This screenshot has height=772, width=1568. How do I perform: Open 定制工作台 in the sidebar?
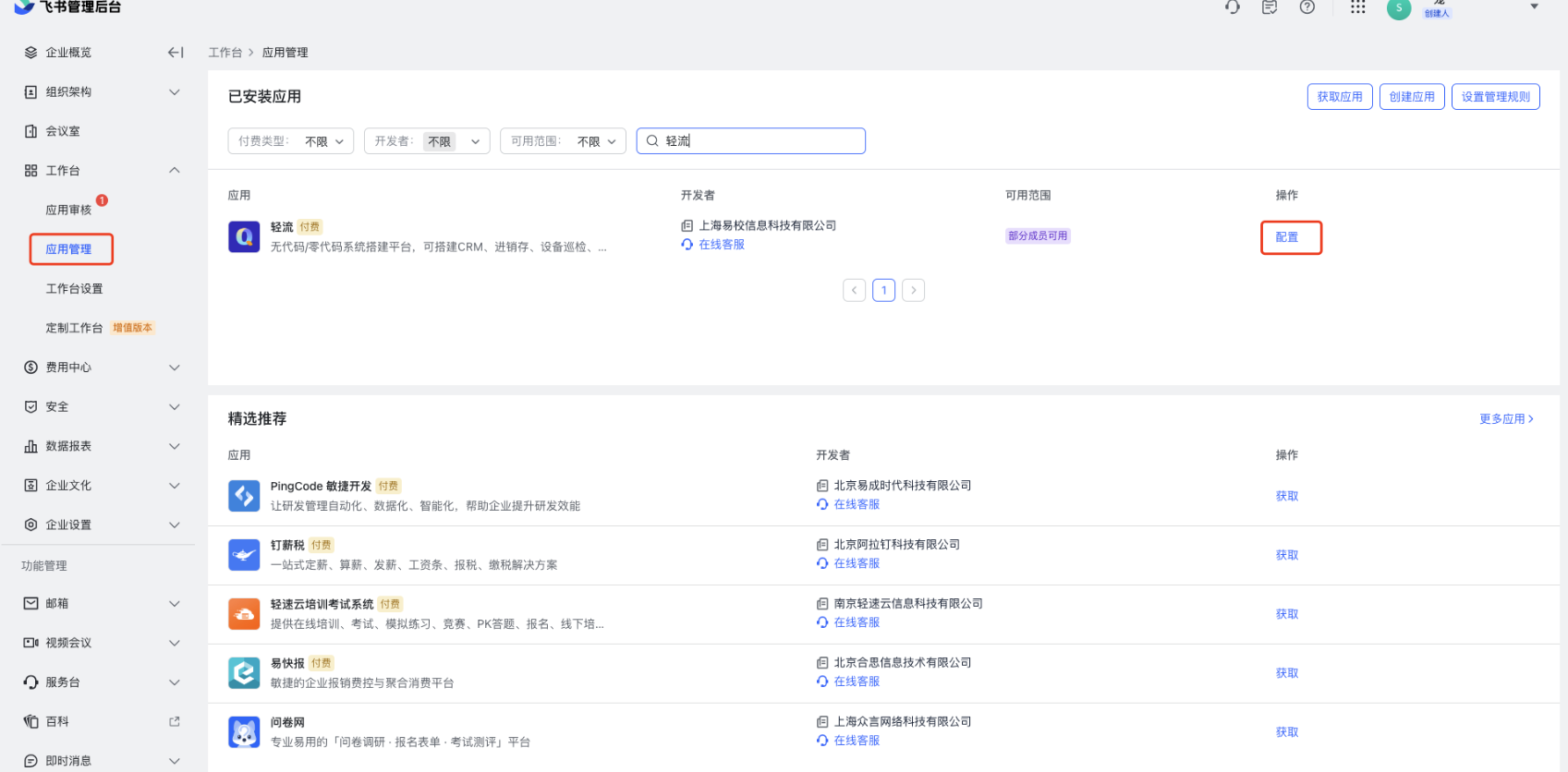75,328
